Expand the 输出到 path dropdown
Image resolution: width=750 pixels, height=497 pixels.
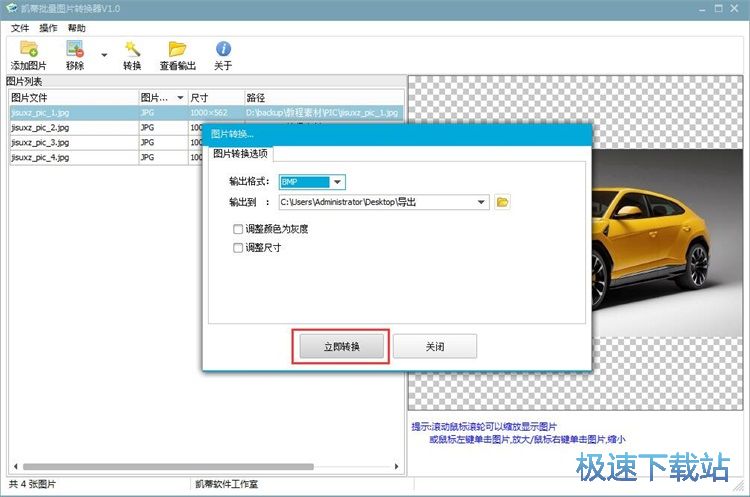pos(481,202)
